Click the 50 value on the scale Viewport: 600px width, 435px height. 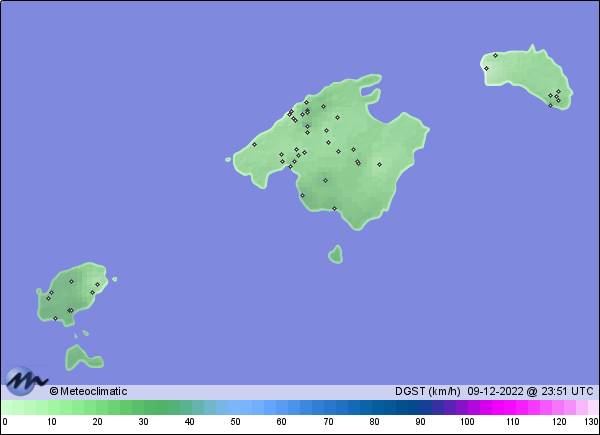click(235, 422)
